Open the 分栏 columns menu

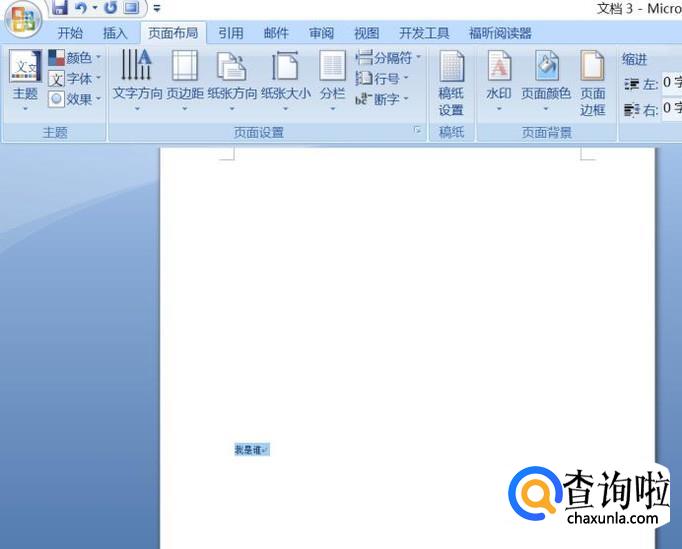(x=332, y=80)
